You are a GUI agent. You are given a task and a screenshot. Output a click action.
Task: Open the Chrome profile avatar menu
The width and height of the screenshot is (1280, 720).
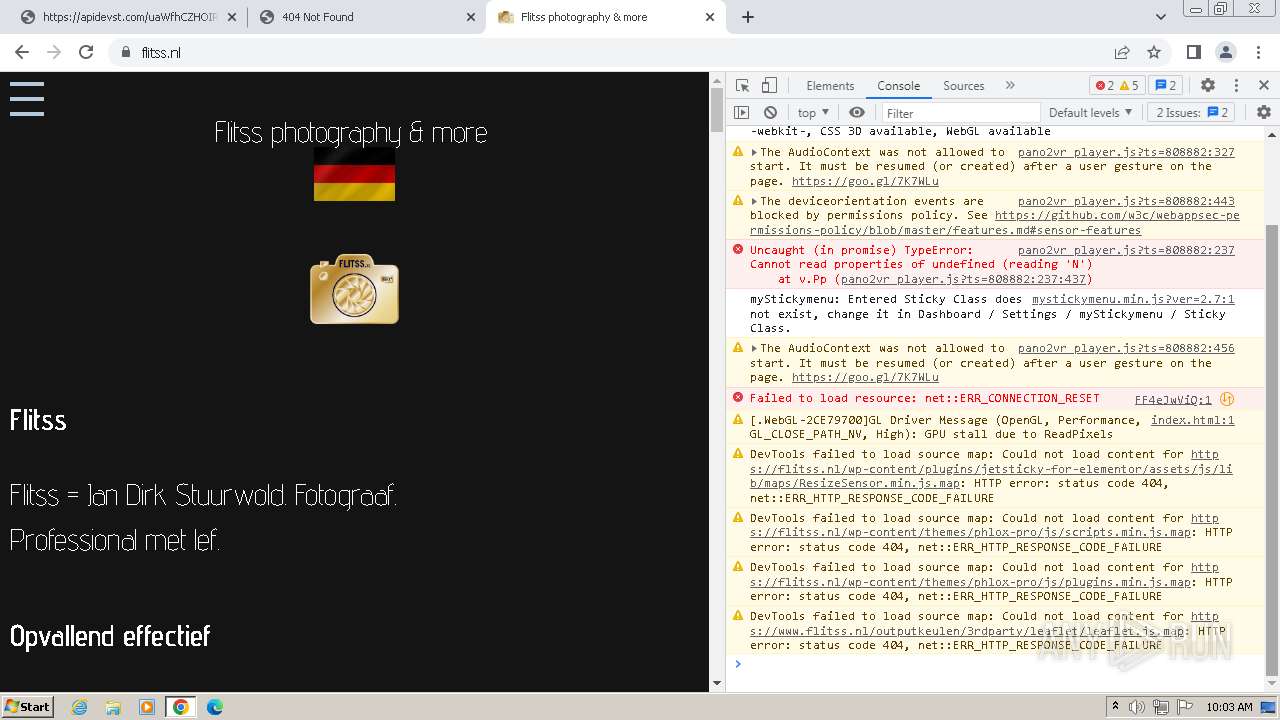pos(1226,53)
